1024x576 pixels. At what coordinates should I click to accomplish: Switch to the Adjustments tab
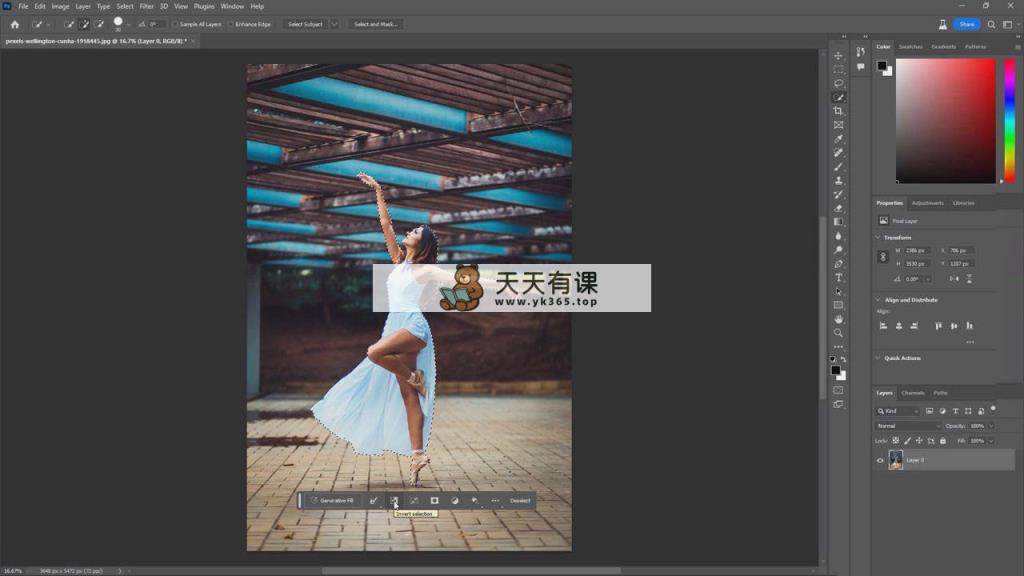927,203
